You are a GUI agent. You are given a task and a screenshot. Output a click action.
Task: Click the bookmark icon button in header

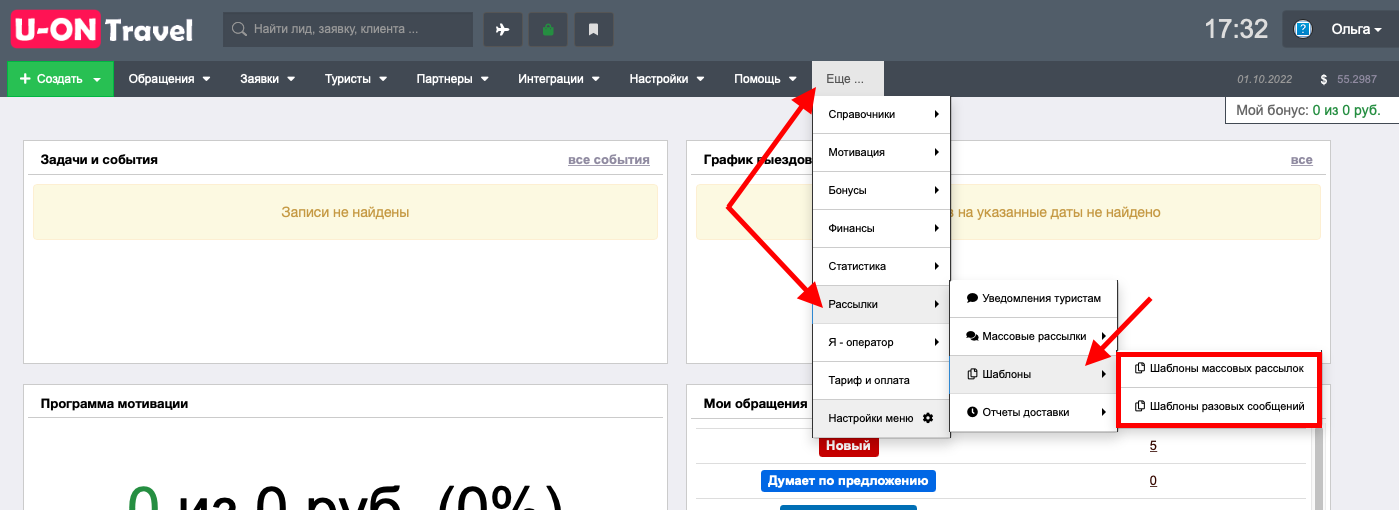click(593, 30)
